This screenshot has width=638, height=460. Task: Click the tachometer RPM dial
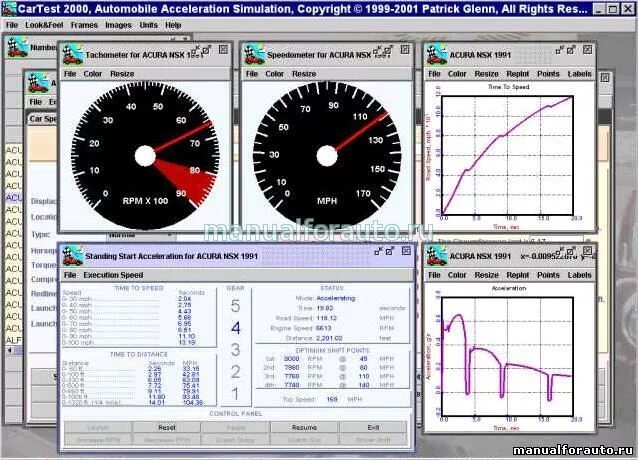(x=145, y=156)
